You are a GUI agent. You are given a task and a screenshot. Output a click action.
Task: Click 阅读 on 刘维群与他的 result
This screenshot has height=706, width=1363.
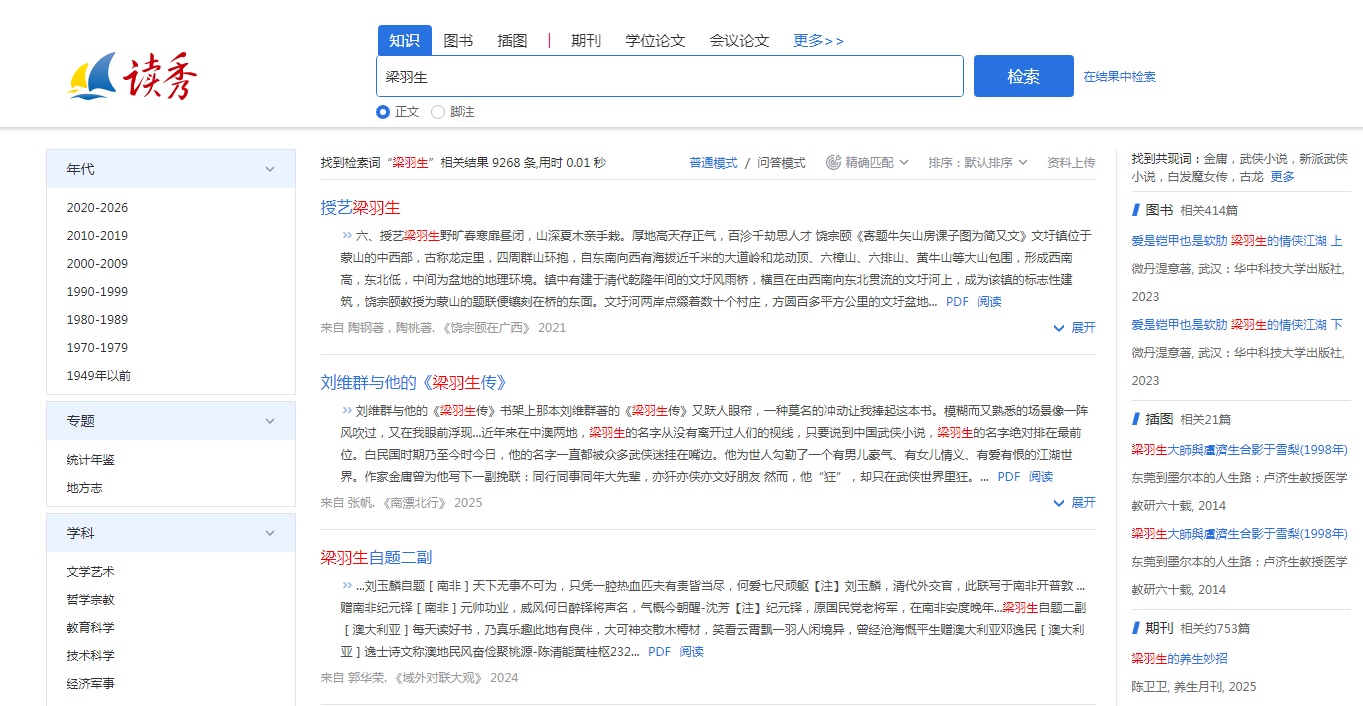[1041, 477]
